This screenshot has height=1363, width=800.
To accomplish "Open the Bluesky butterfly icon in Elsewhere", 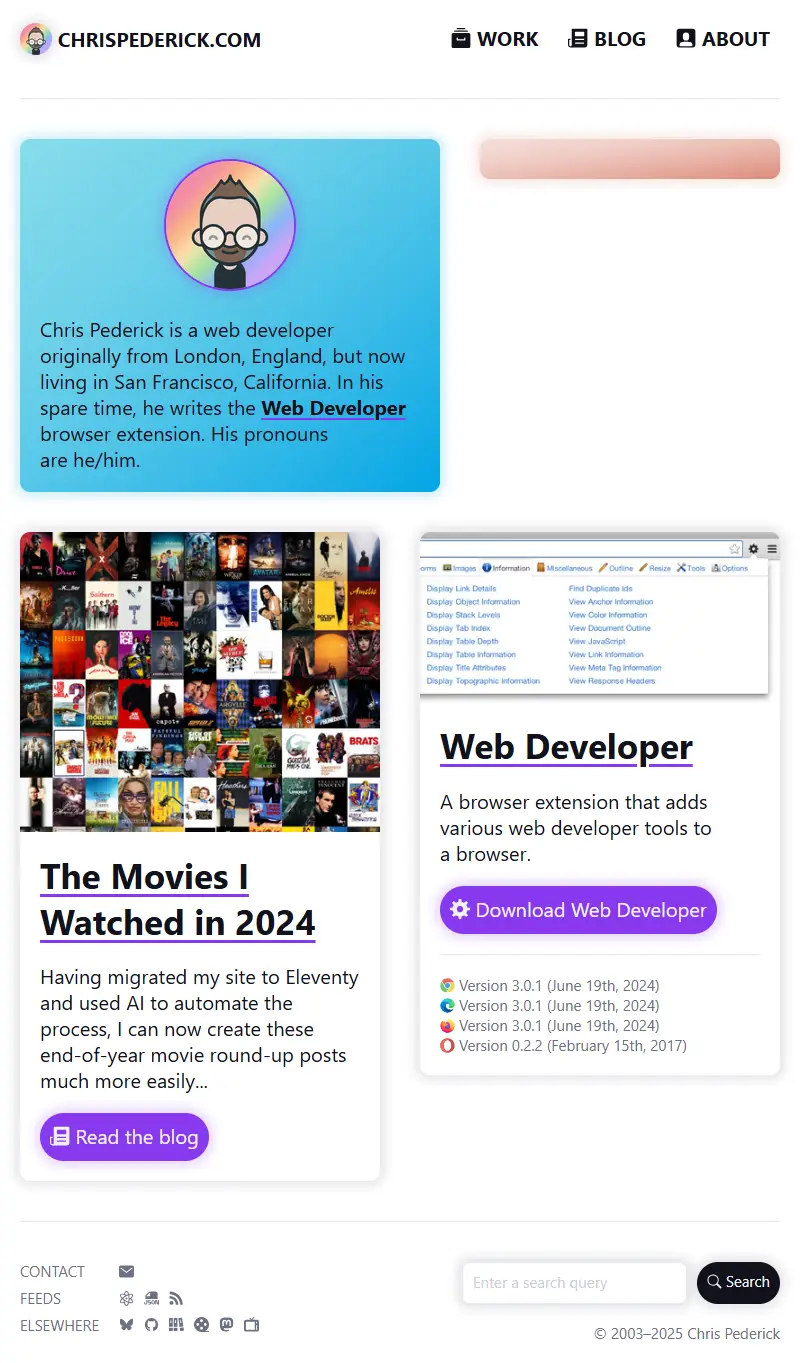I will [126, 1325].
